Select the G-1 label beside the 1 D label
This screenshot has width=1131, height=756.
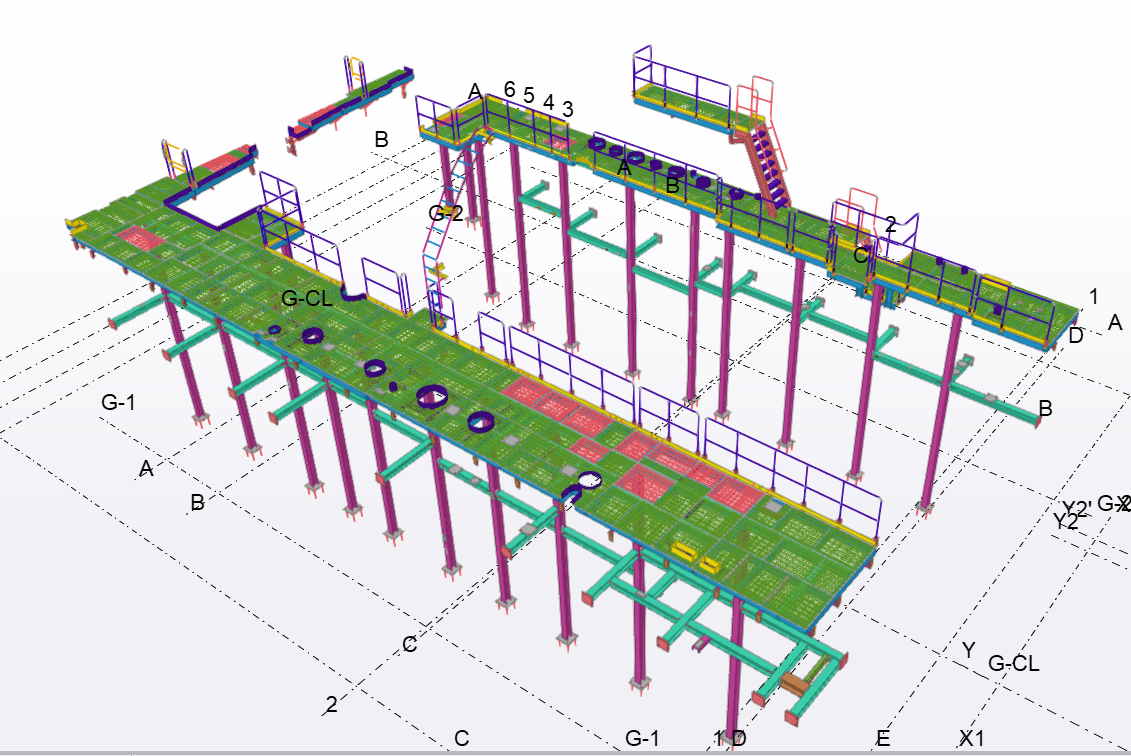642,738
